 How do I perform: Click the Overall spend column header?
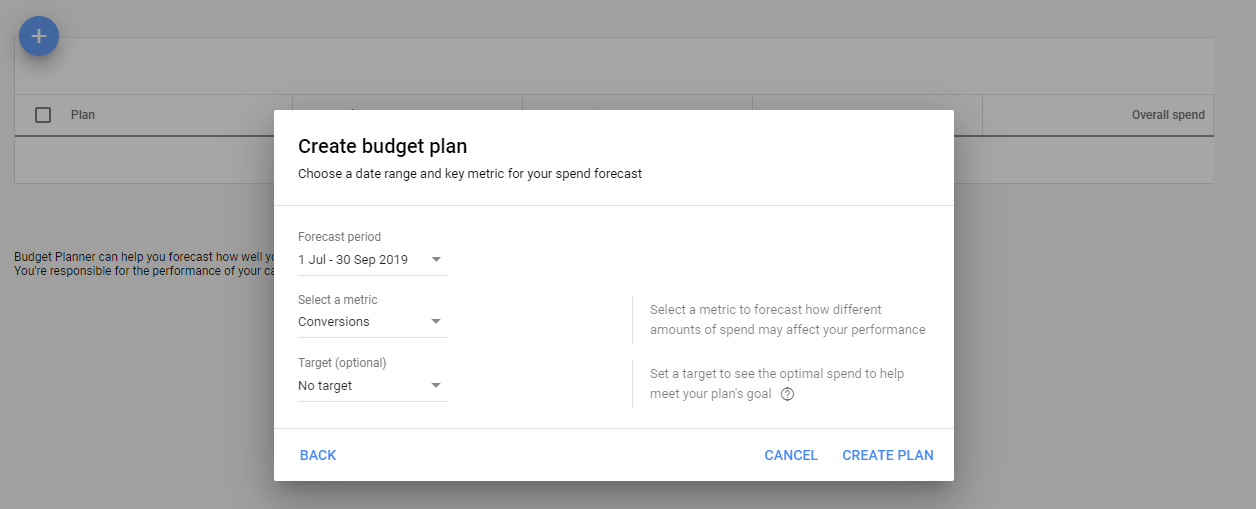point(1168,115)
